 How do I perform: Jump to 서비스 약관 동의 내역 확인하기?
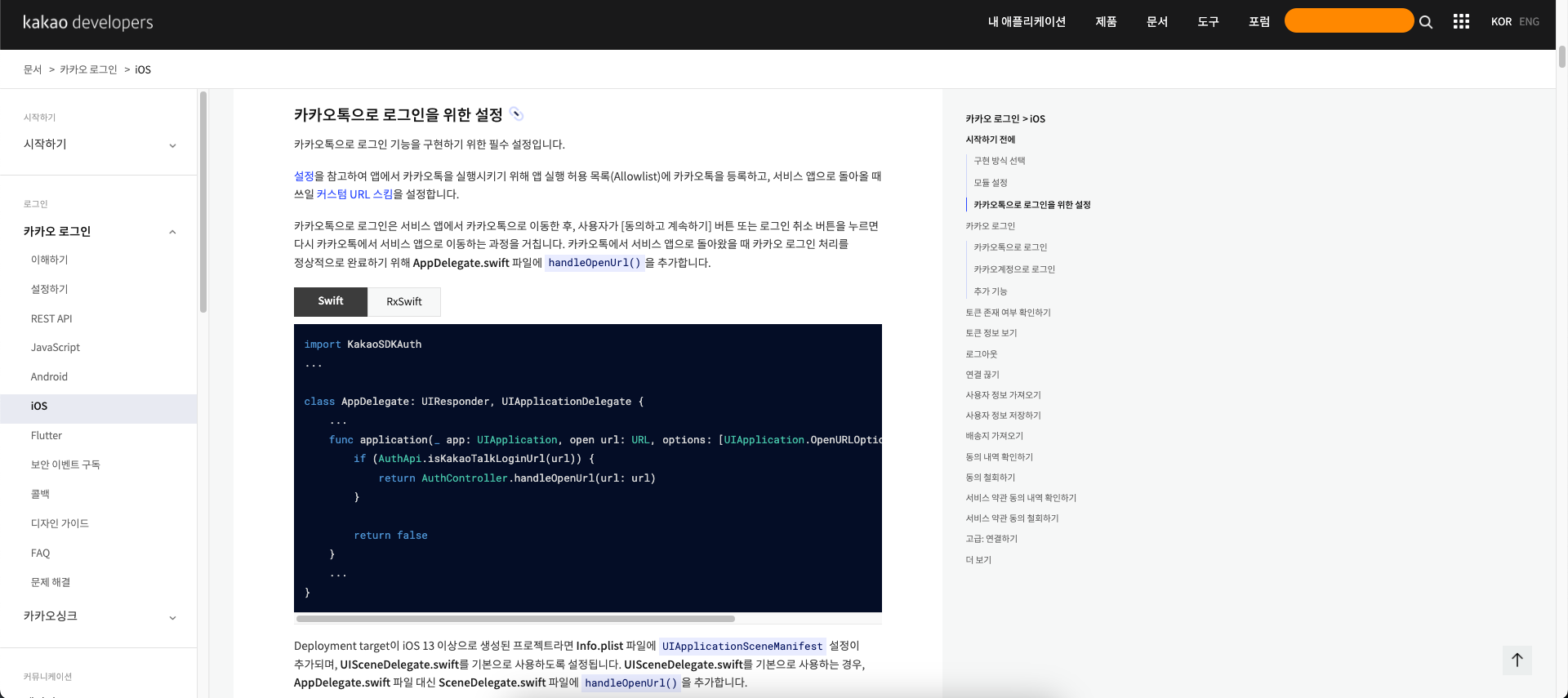tap(1021, 498)
